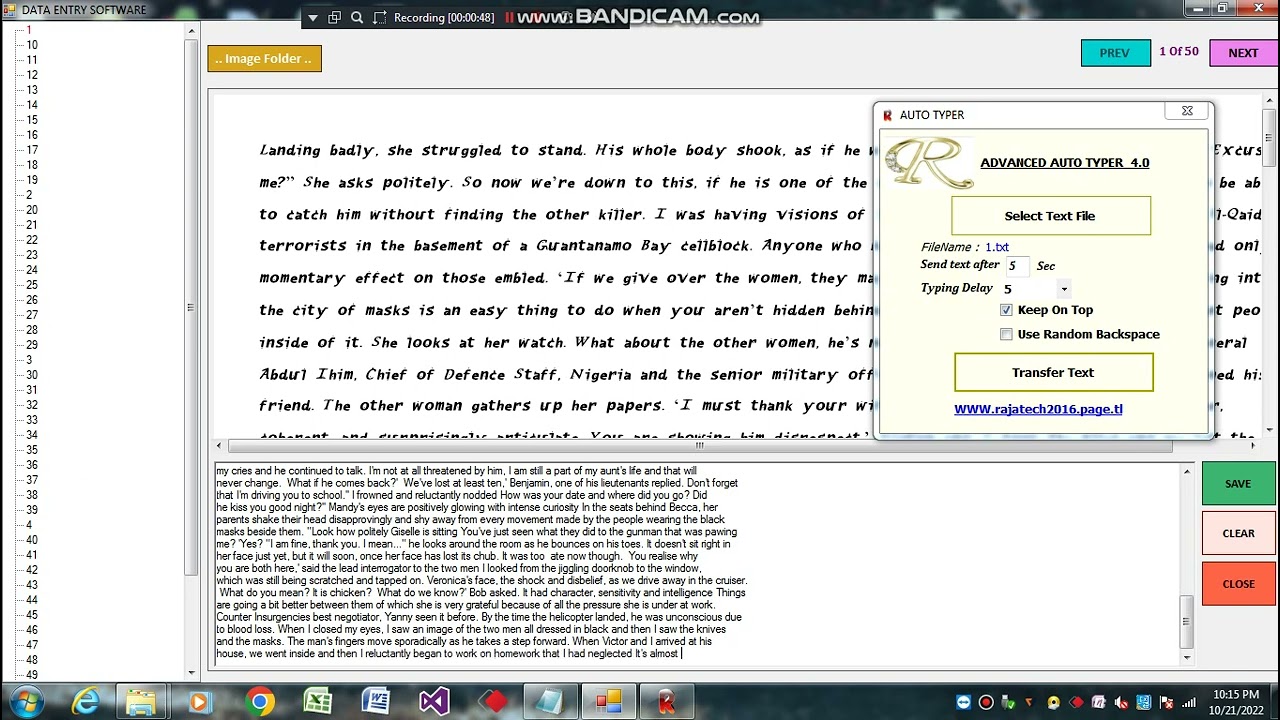Click the Auto Typer title bar icon
The image size is (1280, 720).
(887, 115)
